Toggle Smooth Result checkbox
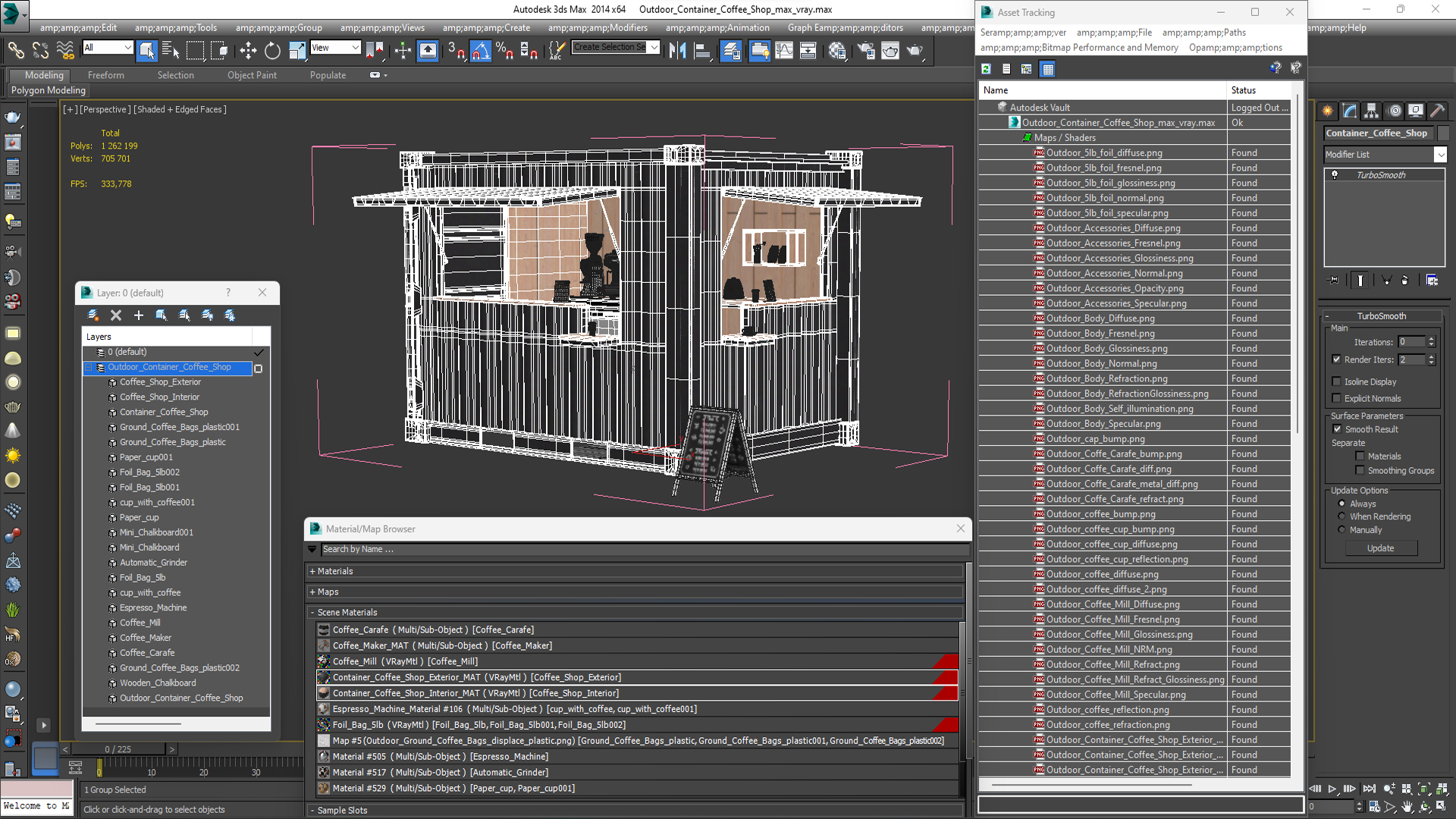Viewport: 1456px width, 819px height. tap(1337, 429)
